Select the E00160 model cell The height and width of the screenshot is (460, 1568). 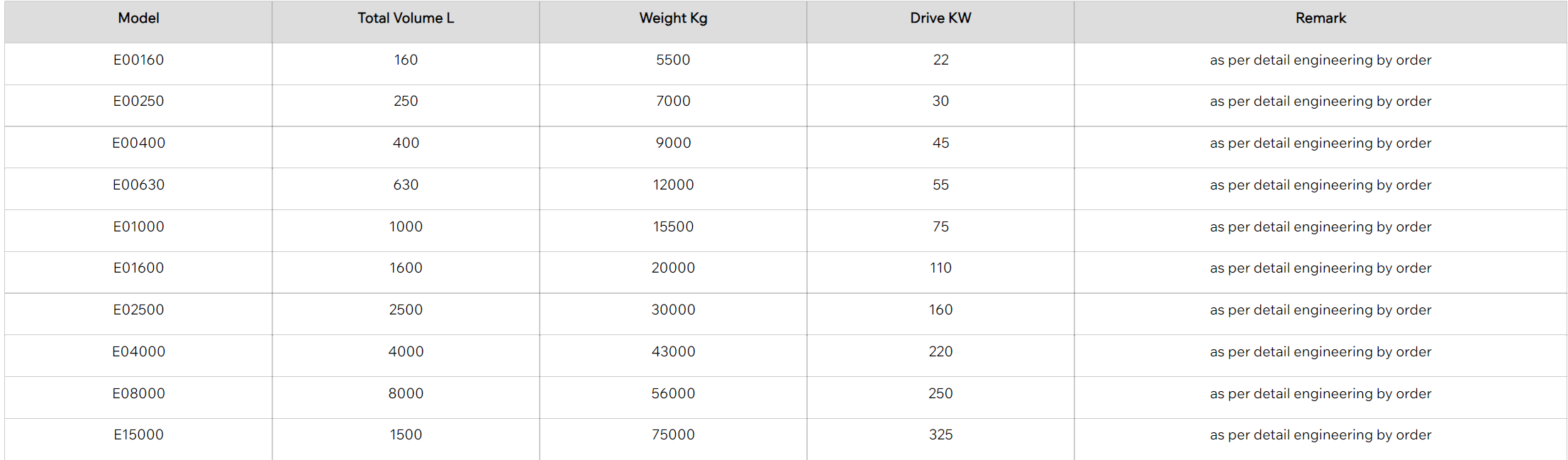click(138, 60)
